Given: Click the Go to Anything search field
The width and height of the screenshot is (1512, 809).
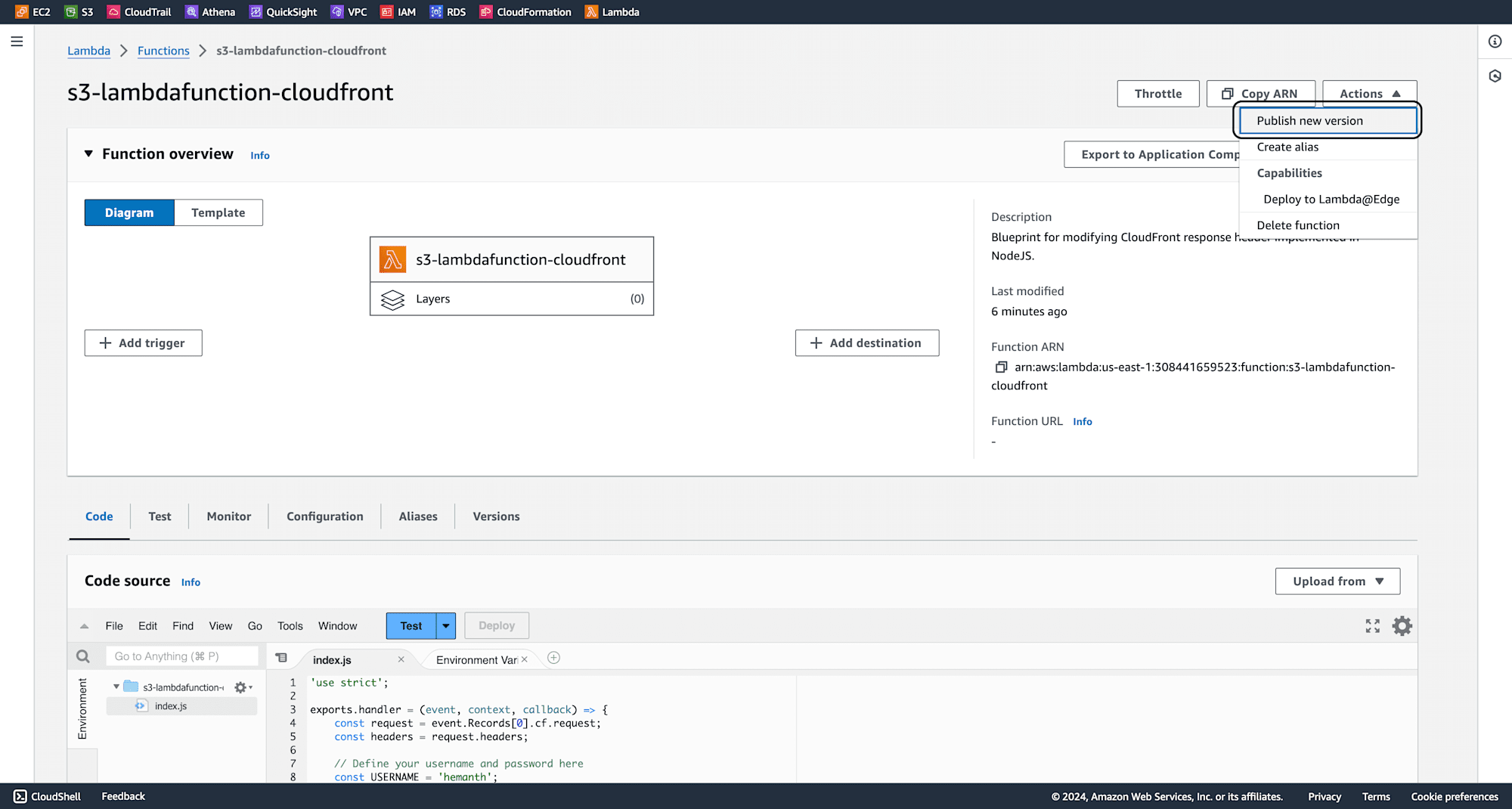Looking at the screenshot, I should tap(182, 656).
